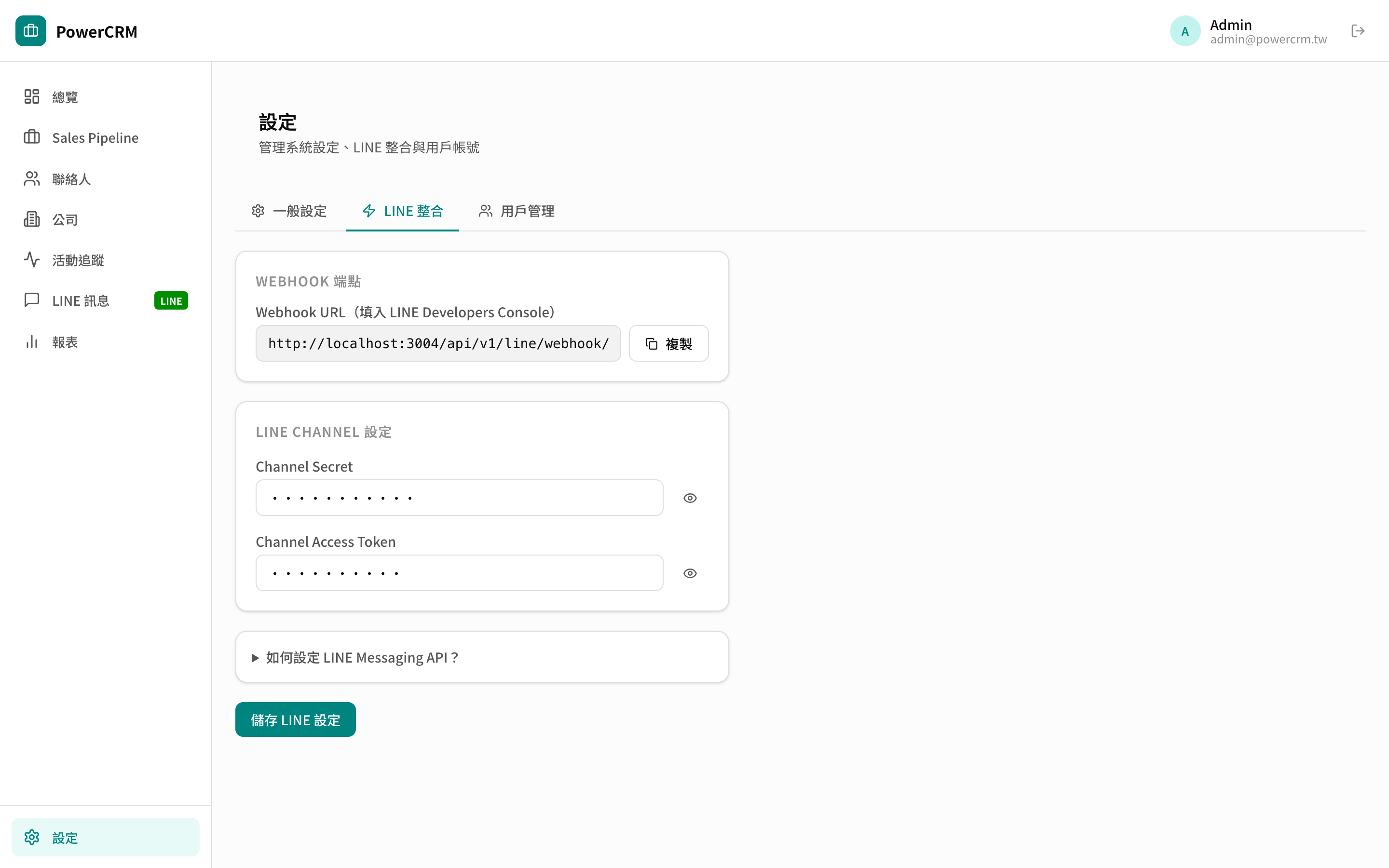Click the Admin avatar circle

[1185, 31]
